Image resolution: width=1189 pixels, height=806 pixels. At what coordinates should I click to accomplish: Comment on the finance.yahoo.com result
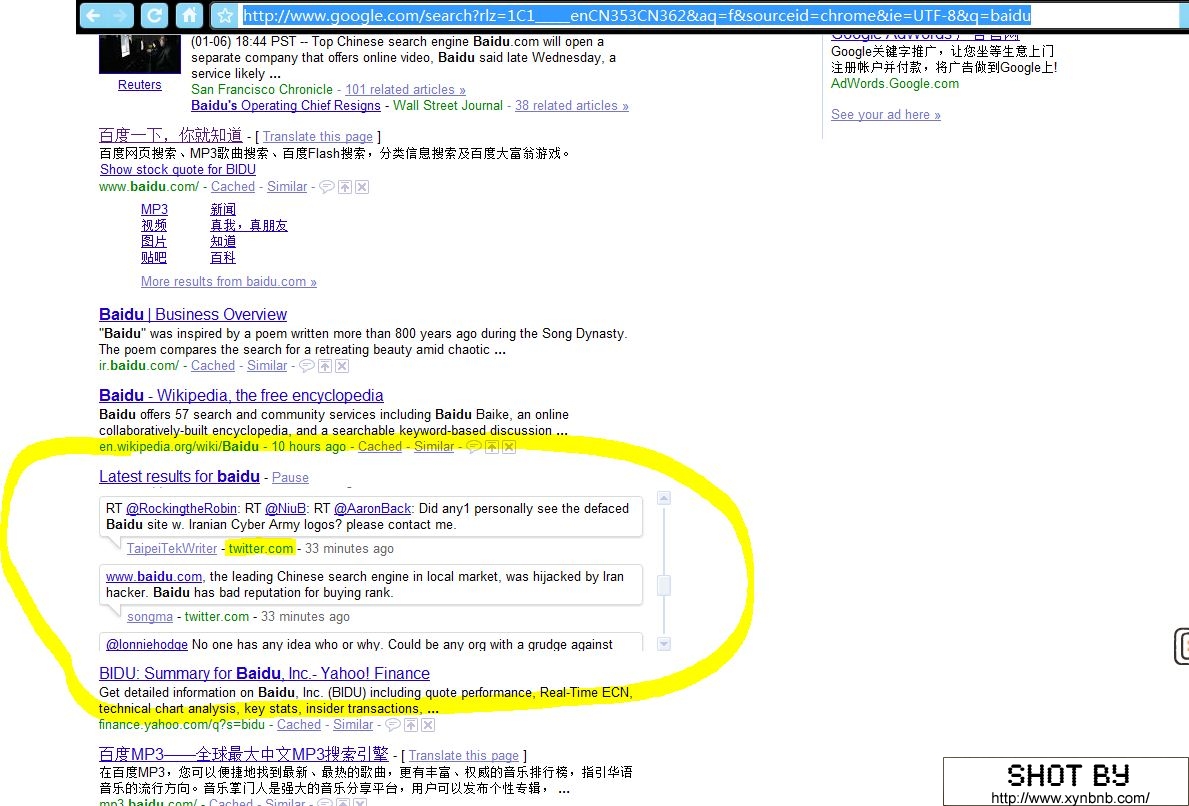tap(393, 725)
